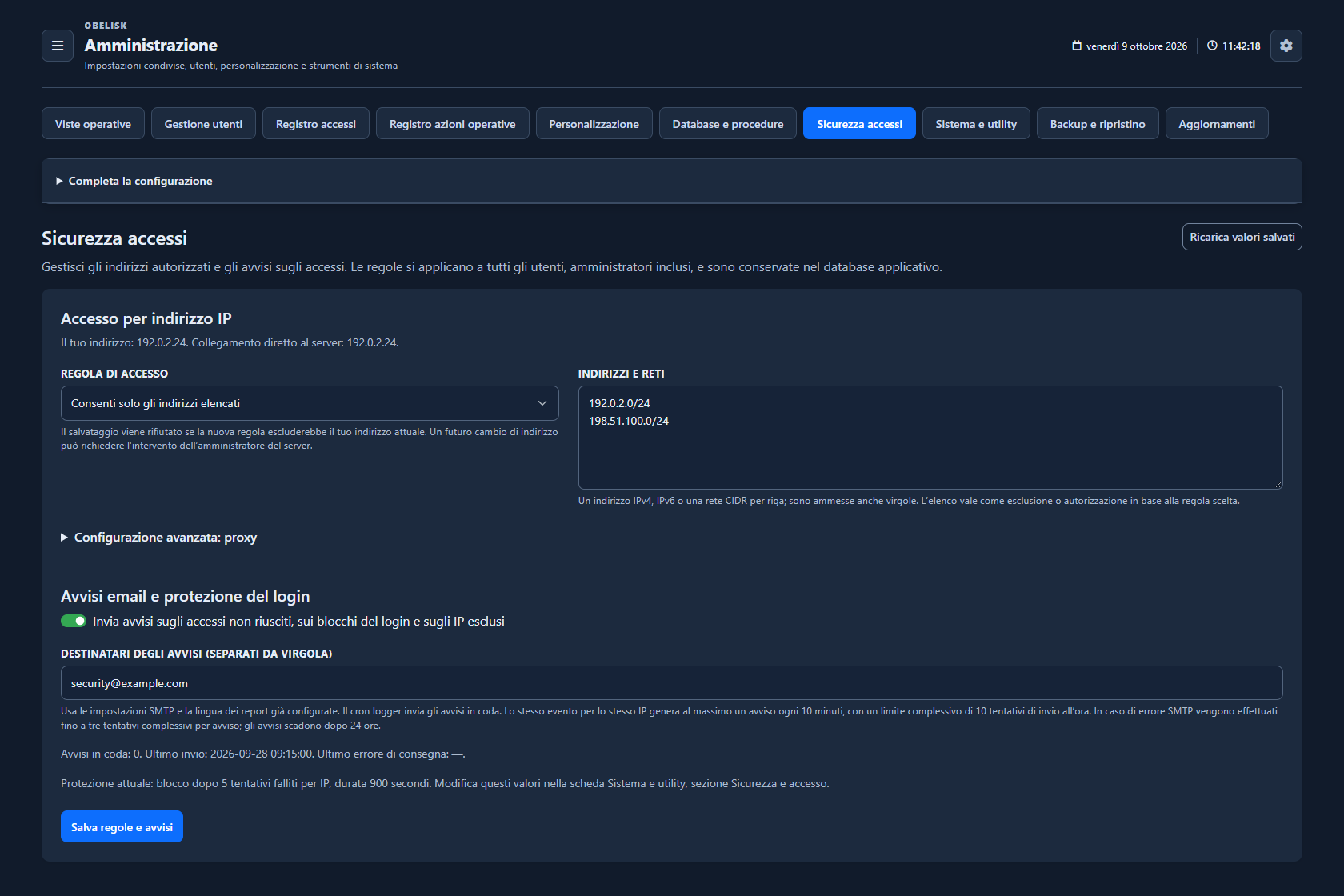1344x896 pixels.
Task: Click the '192.0.2.0/24' network entry
Action: (x=619, y=403)
